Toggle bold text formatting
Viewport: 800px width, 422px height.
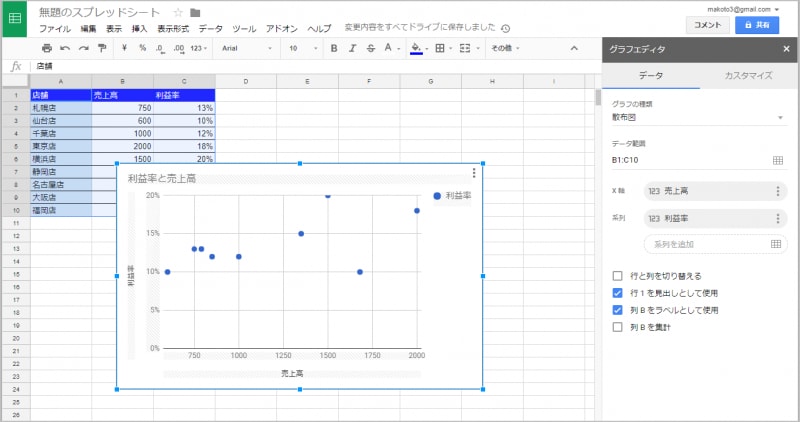pos(335,48)
